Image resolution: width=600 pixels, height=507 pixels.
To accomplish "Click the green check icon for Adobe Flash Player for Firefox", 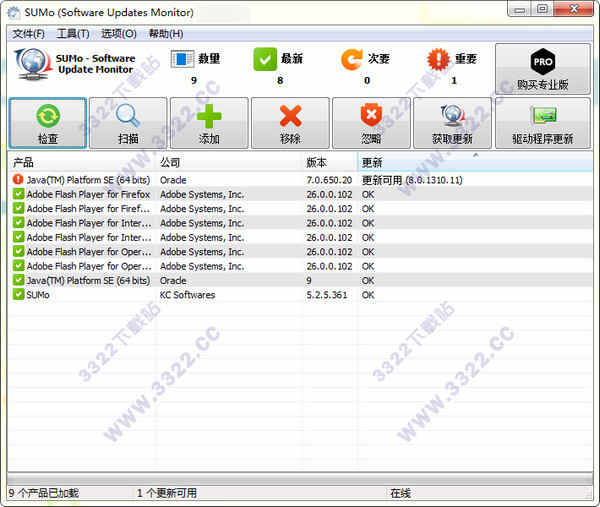I will 18,194.
